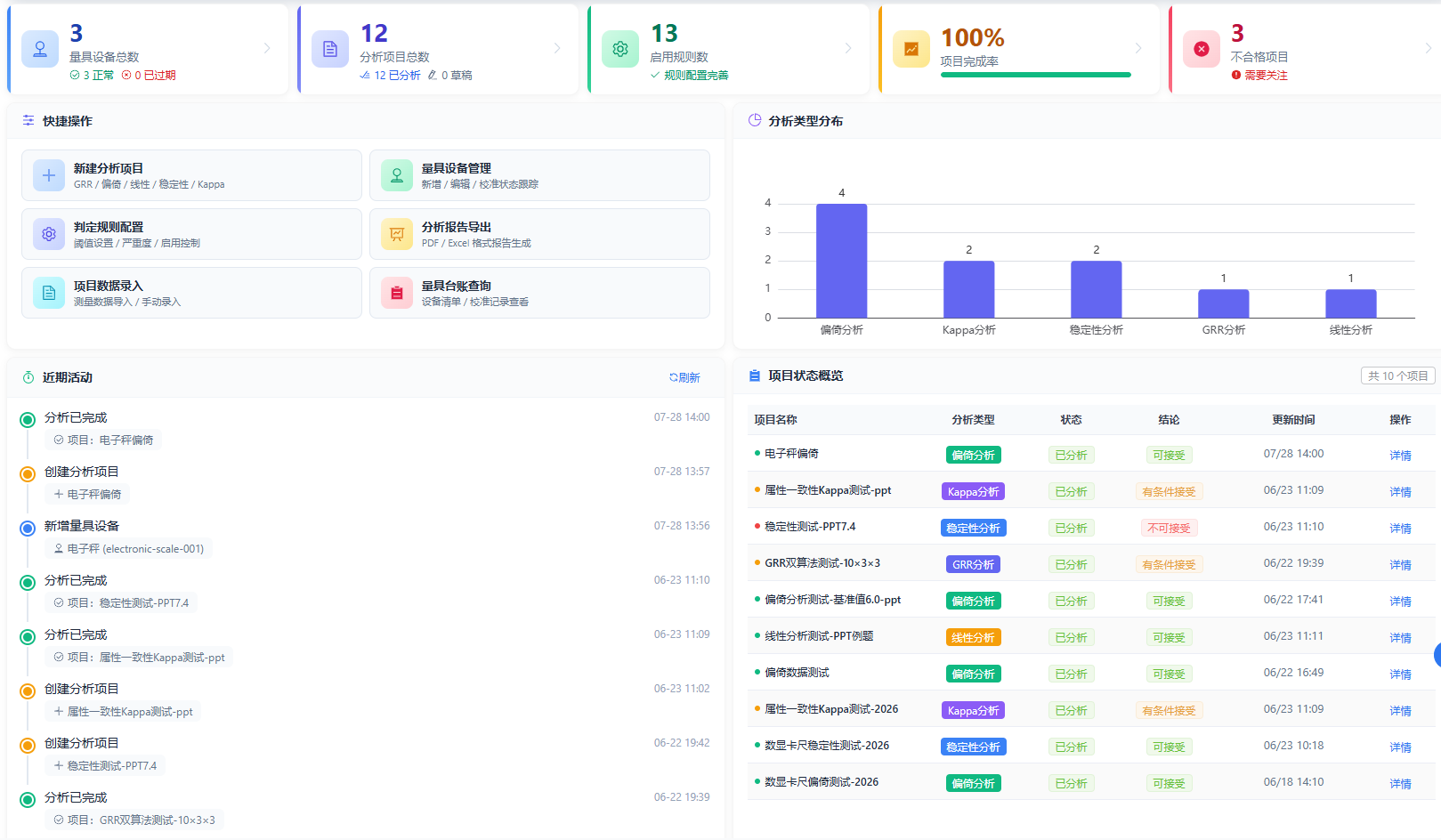Click the 更新时间 column header
Image resolution: width=1441 pixels, height=840 pixels.
pyautogui.click(x=1293, y=420)
